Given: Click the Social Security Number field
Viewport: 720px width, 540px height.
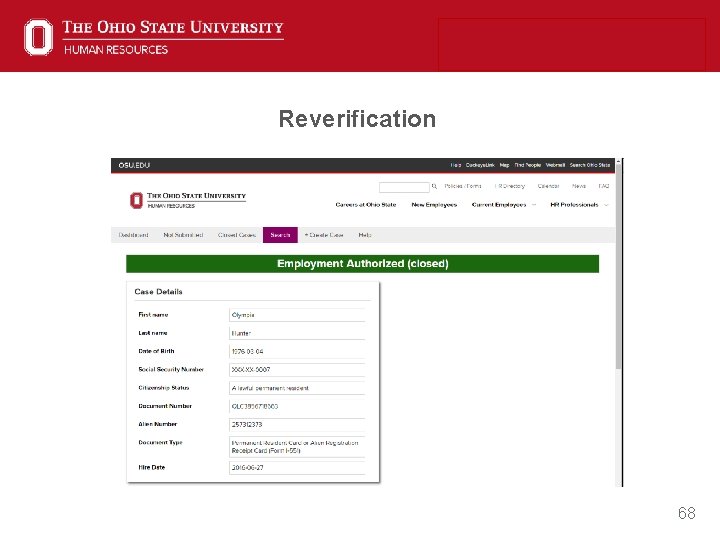Looking at the screenshot, I should pos(297,370).
